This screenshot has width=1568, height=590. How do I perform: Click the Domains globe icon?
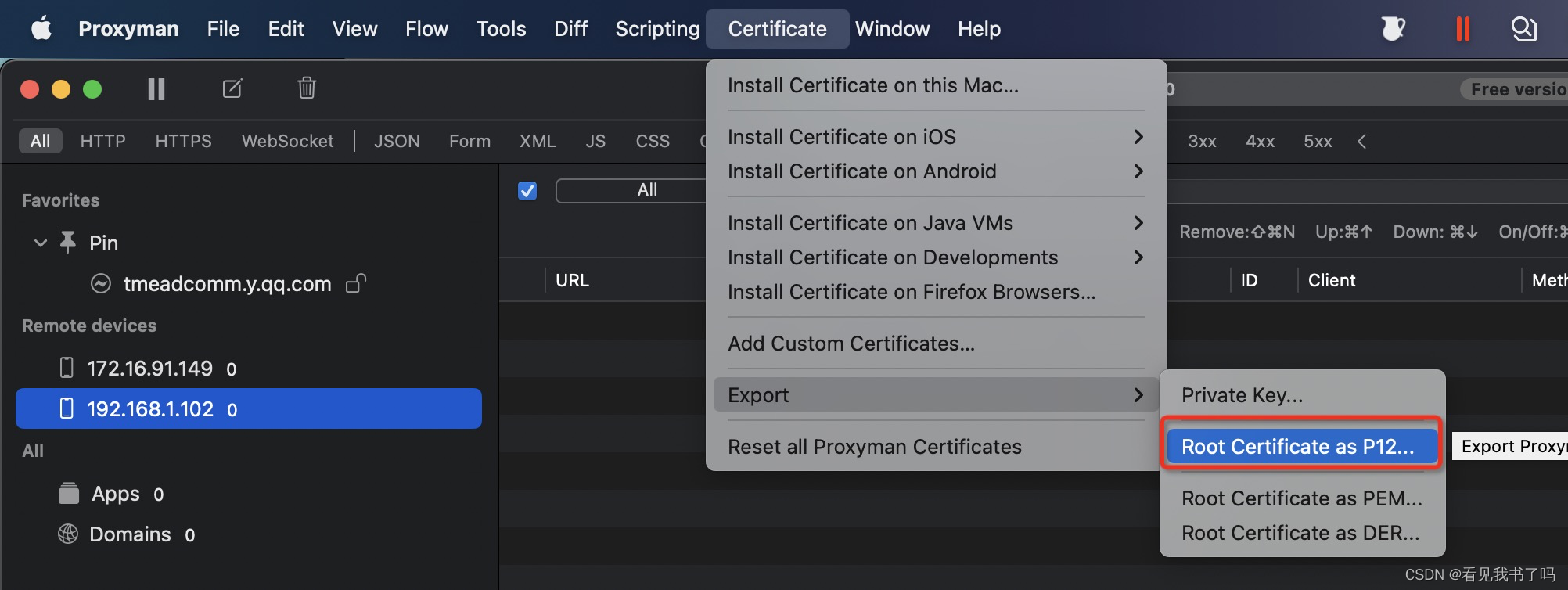(69, 534)
